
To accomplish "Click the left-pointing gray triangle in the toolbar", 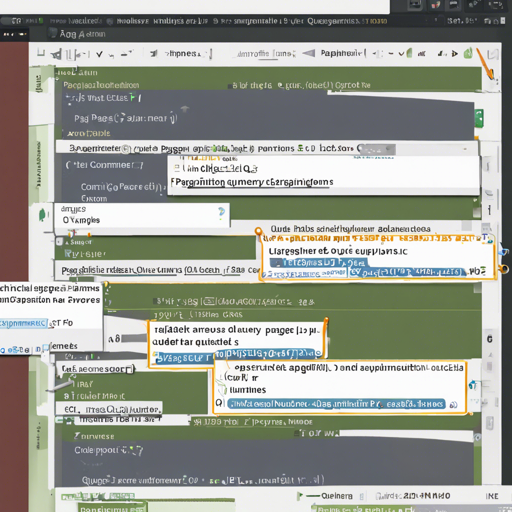I will (309, 53).
